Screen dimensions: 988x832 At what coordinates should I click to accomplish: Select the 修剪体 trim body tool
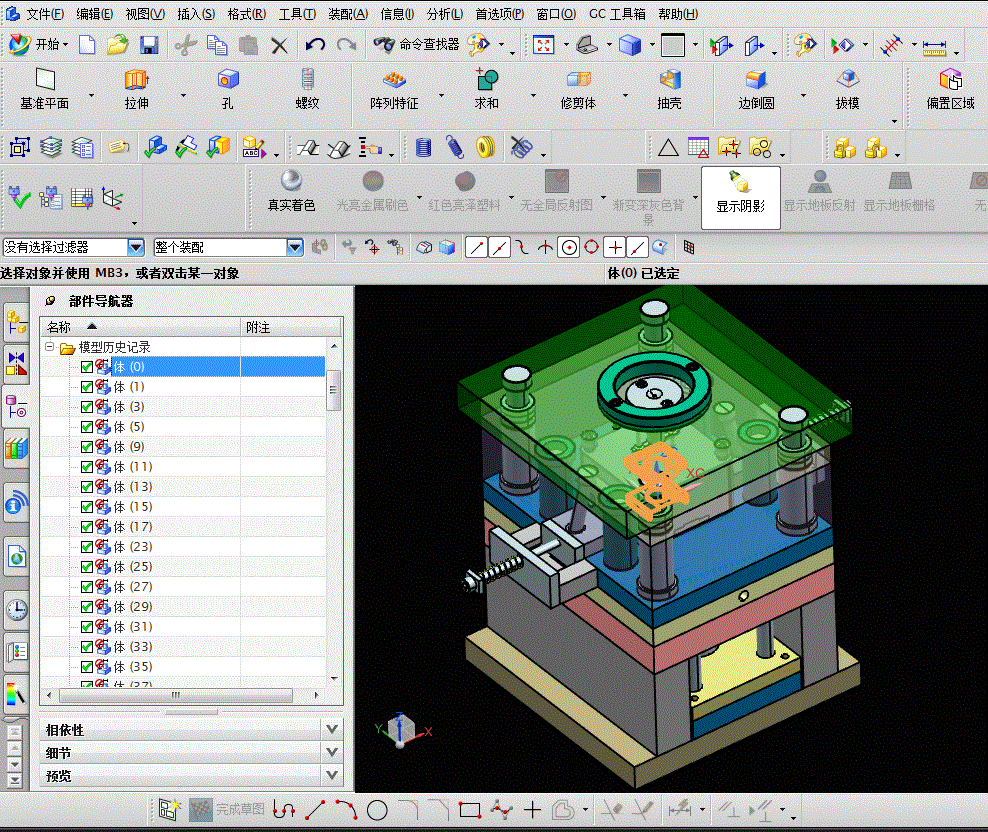(x=578, y=90)
